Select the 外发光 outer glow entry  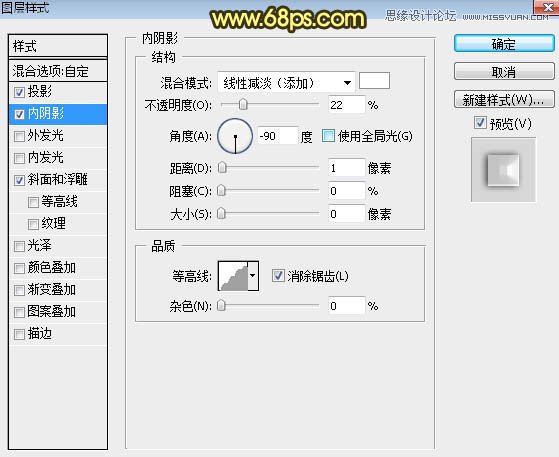tap(58, 136)
